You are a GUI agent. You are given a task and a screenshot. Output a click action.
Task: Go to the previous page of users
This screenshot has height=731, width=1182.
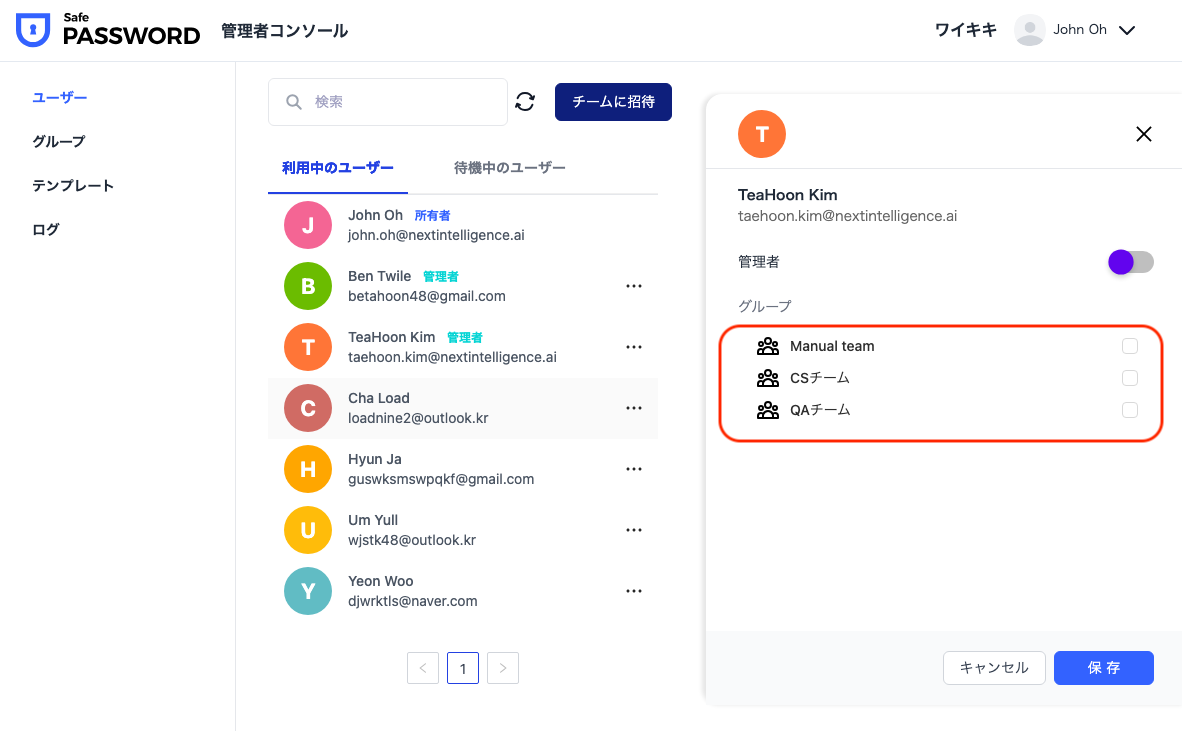423,668
